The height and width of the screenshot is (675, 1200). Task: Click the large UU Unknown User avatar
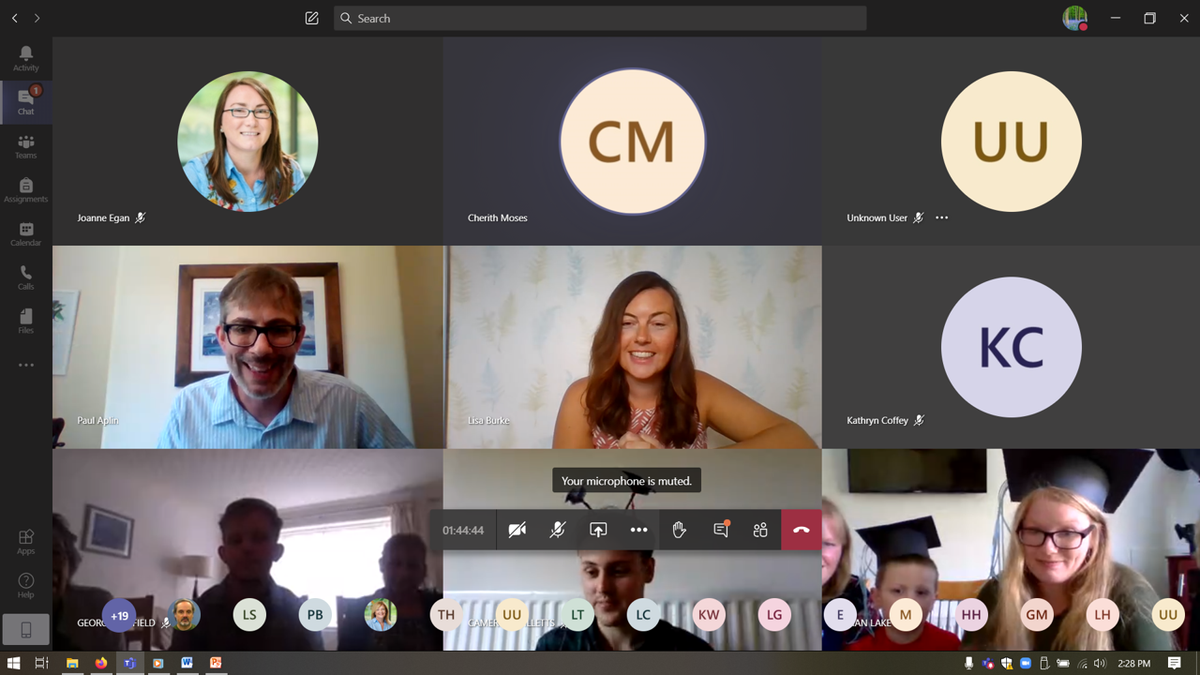click(x=1011, y=141)
